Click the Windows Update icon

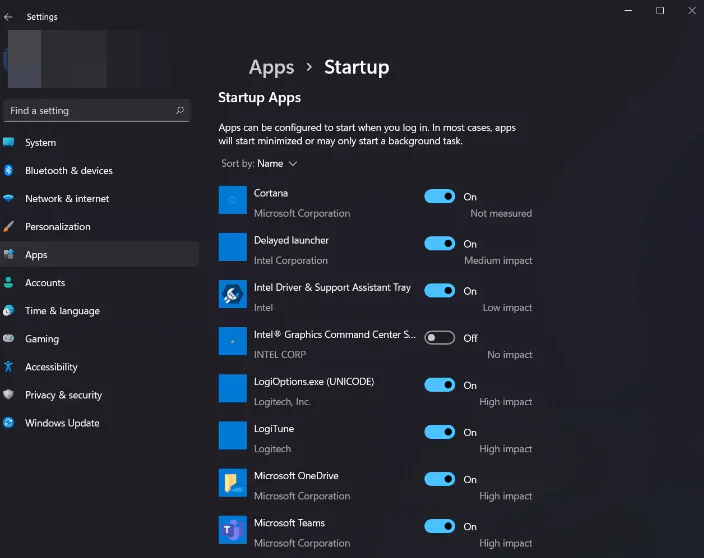tap(9, 423)
